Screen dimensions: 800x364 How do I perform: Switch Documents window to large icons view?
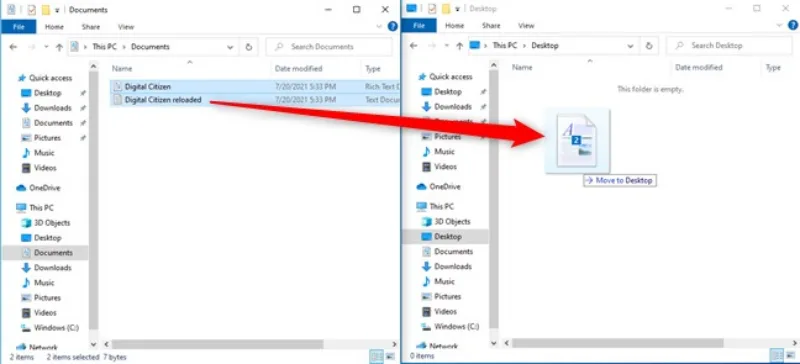390,356
